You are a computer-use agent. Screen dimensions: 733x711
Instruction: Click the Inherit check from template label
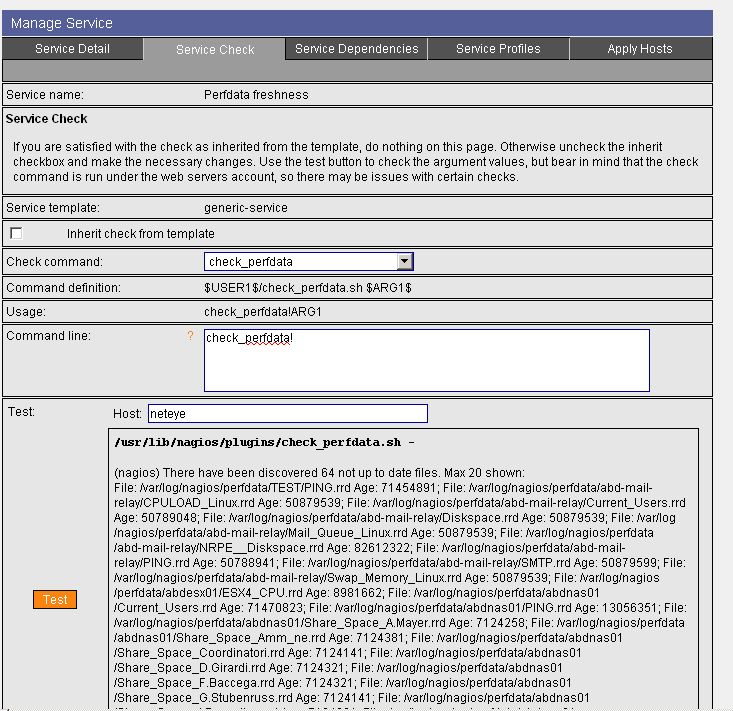pos(141,234)
